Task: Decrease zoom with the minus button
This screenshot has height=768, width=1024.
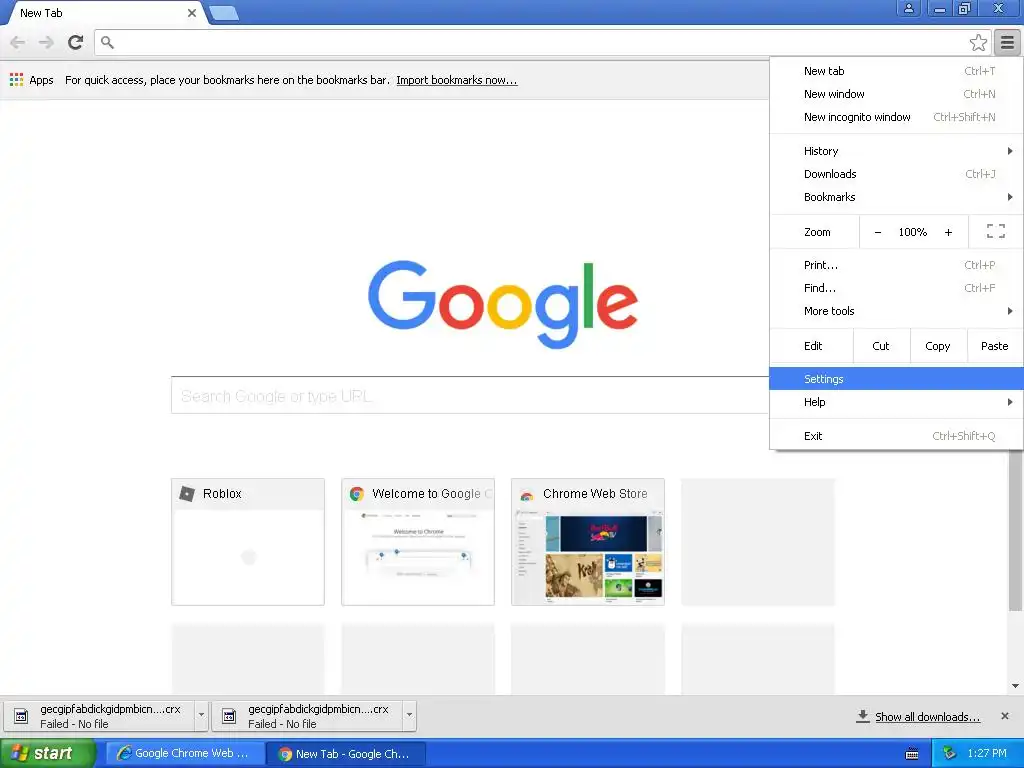Action: (x=878, y=232)
